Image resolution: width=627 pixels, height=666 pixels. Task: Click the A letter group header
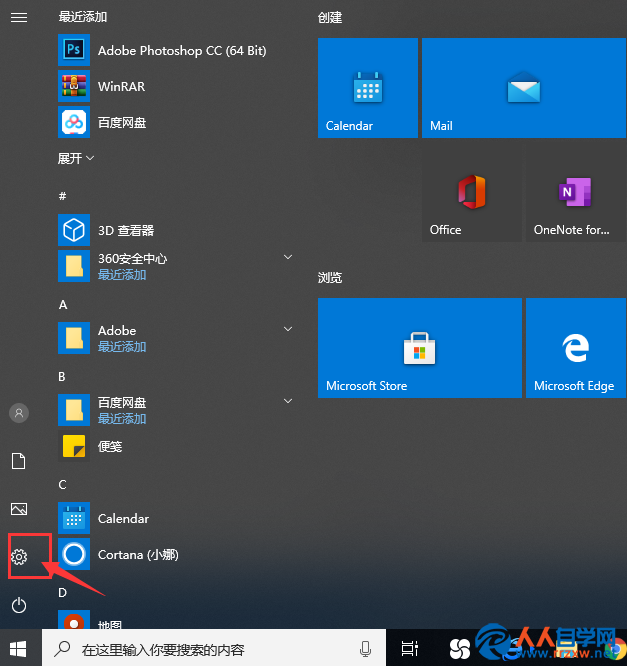click(63, 305)
